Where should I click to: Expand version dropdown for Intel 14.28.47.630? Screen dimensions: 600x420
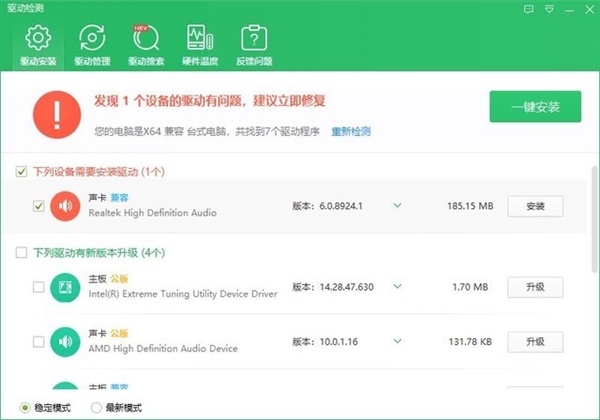pyautogui.click(x=397, y=287)
